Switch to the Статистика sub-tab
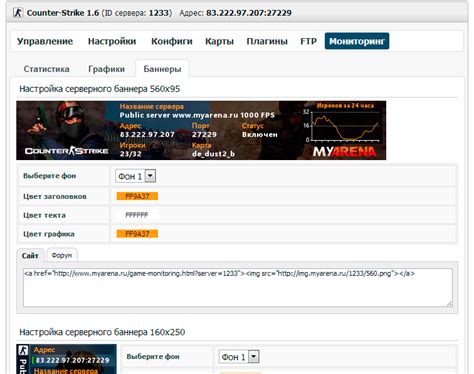 coord(46,69)
